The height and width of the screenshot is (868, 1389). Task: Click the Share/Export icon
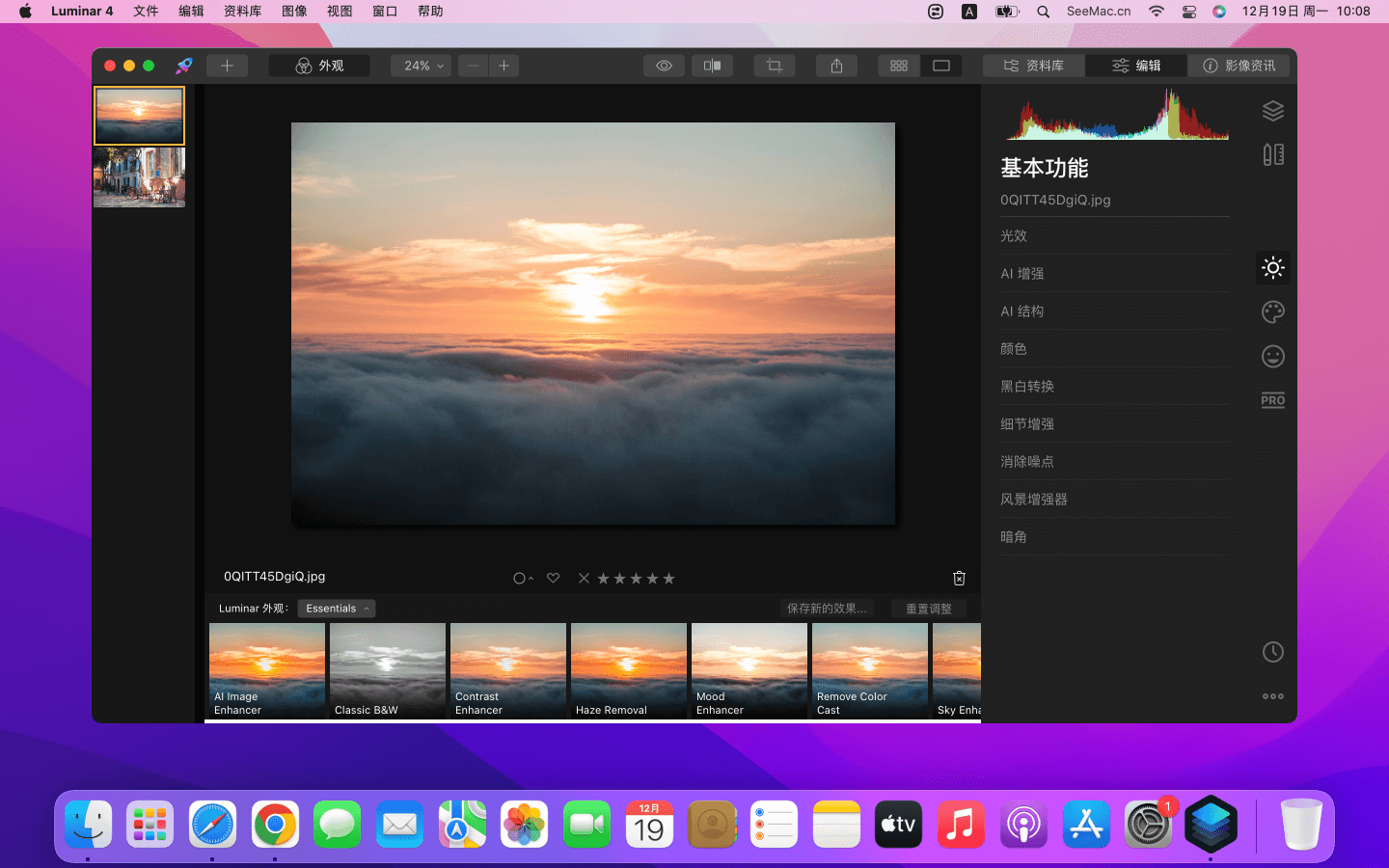(836, 66)
